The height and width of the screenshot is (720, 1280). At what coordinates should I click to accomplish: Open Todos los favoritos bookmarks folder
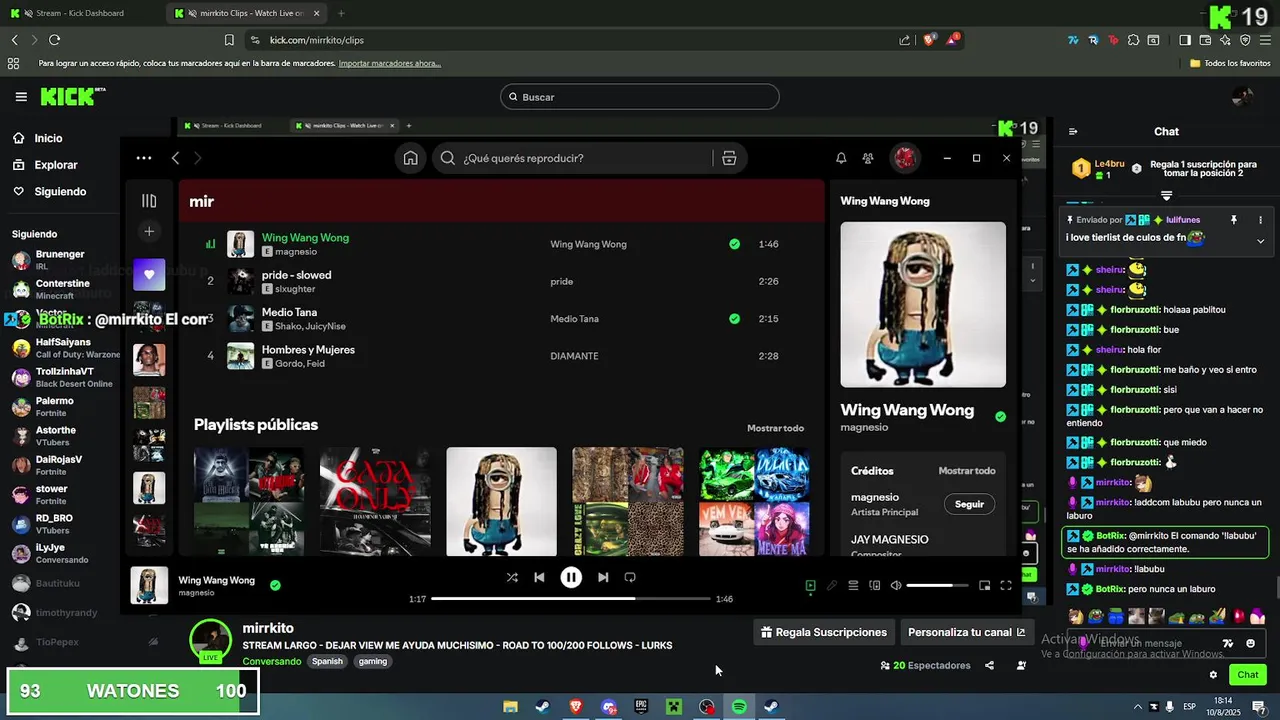pos(1230,63)
